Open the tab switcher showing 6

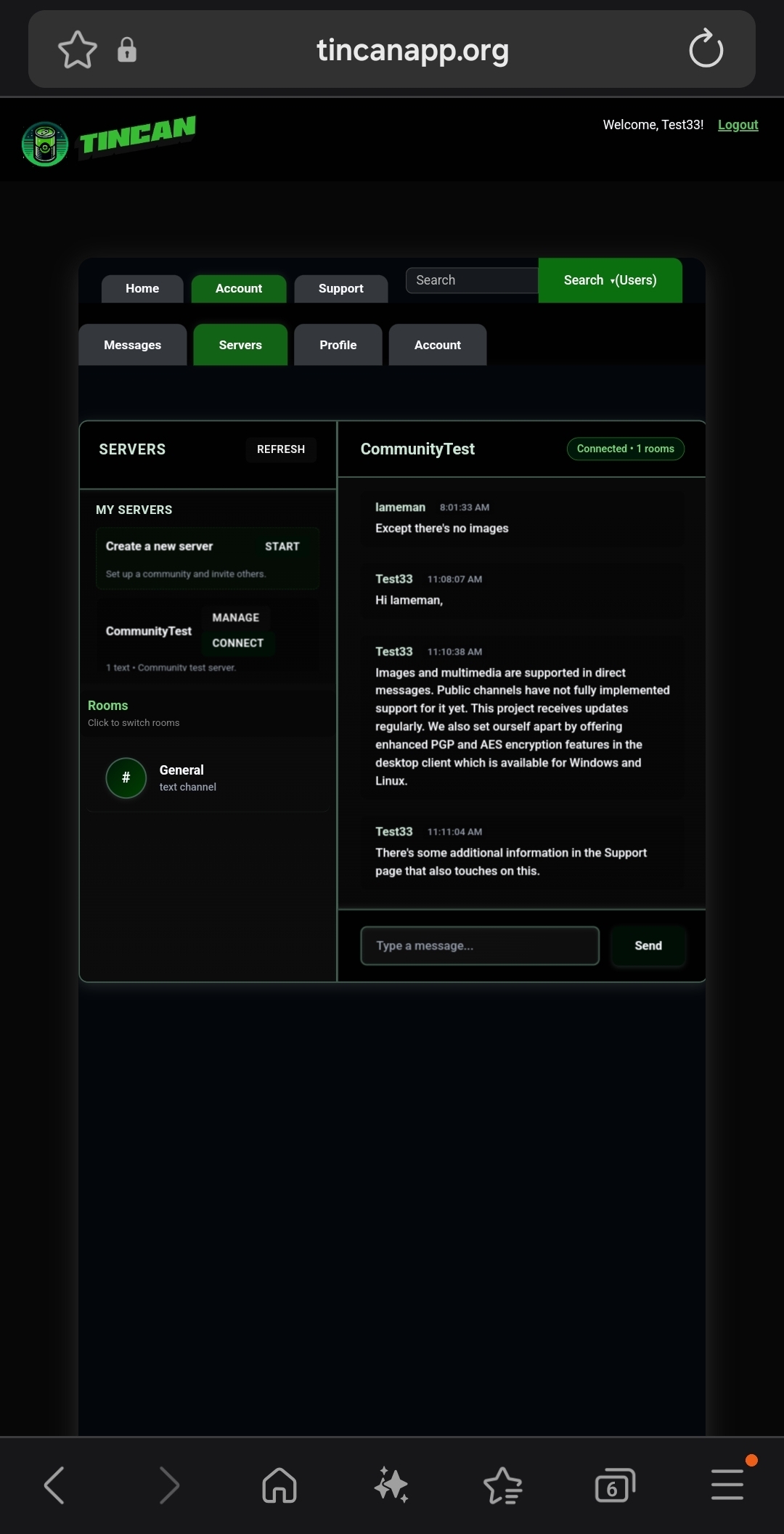pos(615,1485)
